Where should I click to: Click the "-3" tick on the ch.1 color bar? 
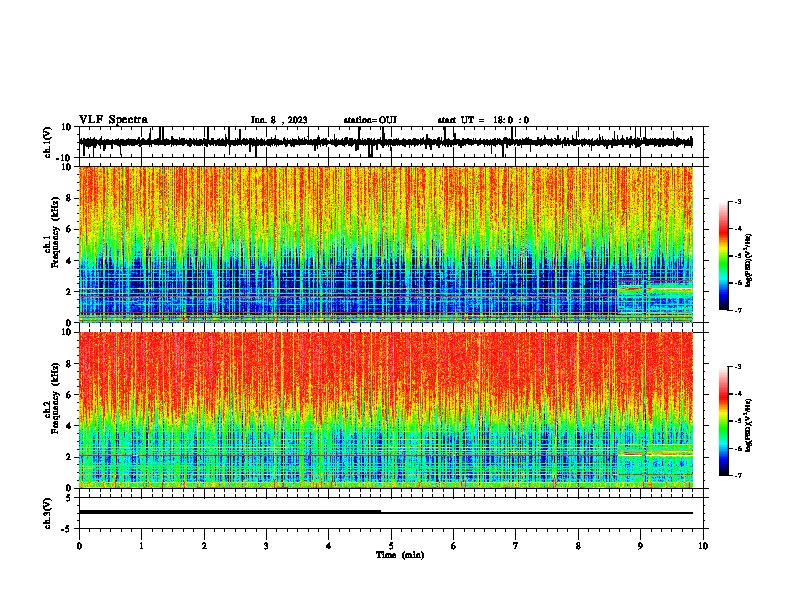point(738,202)
